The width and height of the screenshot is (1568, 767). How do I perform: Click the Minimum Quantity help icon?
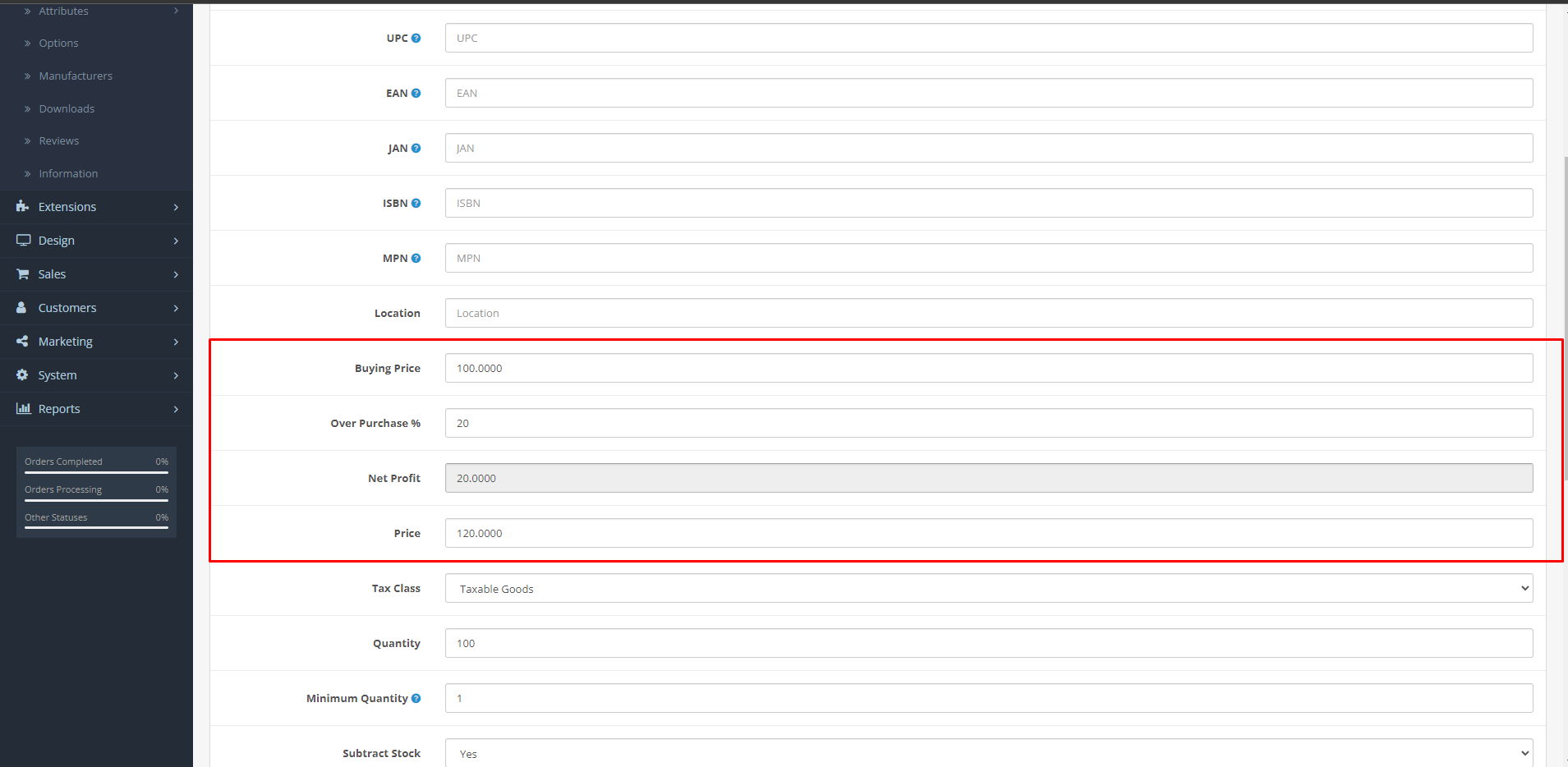pos(416,697)
